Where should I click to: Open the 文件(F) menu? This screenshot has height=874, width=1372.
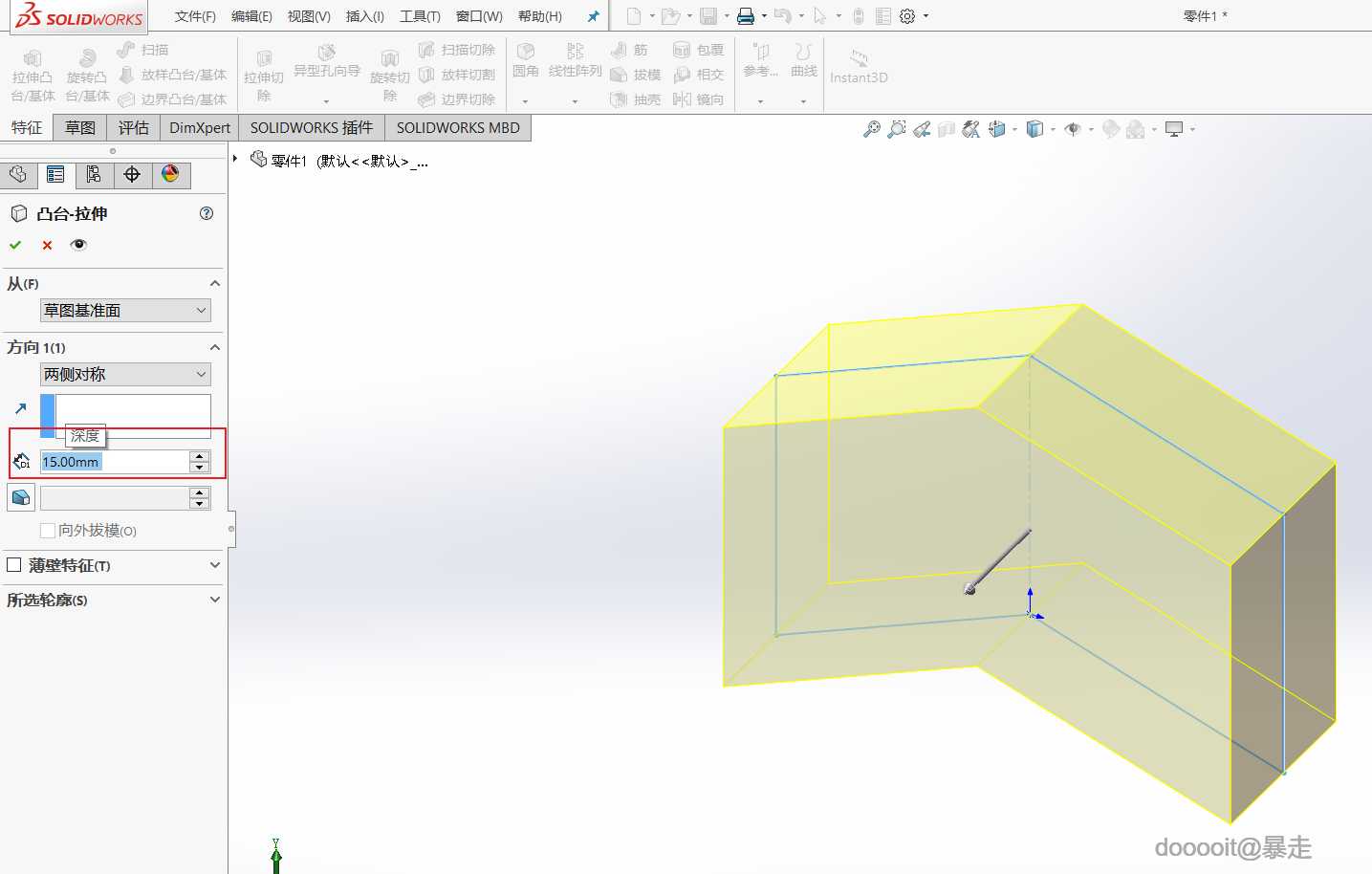195,16
